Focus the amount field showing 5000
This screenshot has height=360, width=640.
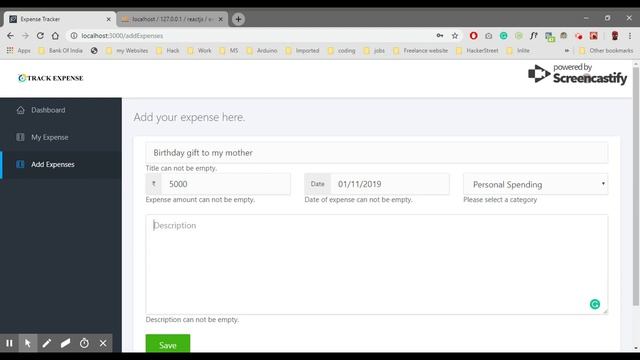226,184
